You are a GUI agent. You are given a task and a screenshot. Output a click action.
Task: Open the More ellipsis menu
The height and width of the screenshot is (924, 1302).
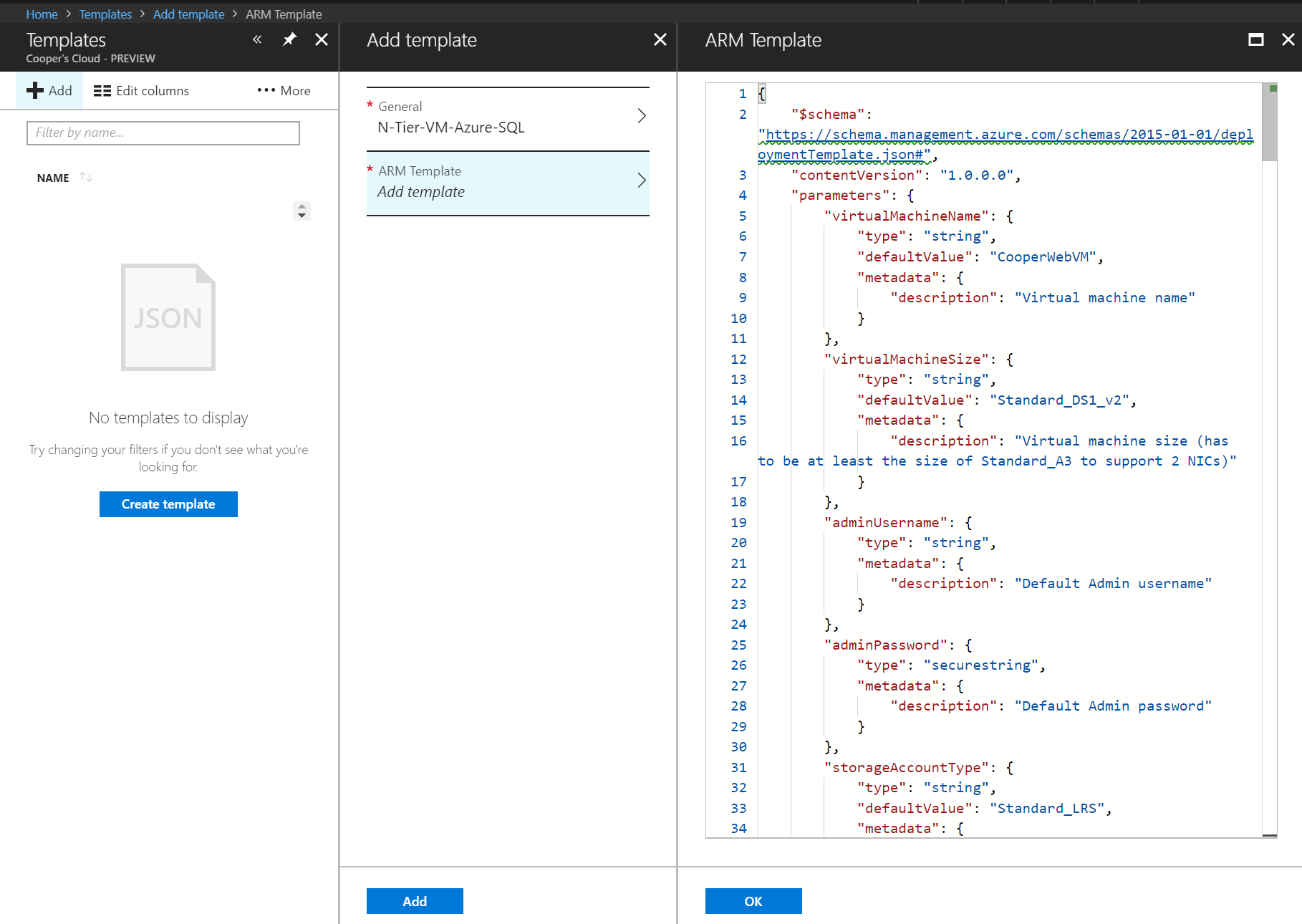[284, 90]
